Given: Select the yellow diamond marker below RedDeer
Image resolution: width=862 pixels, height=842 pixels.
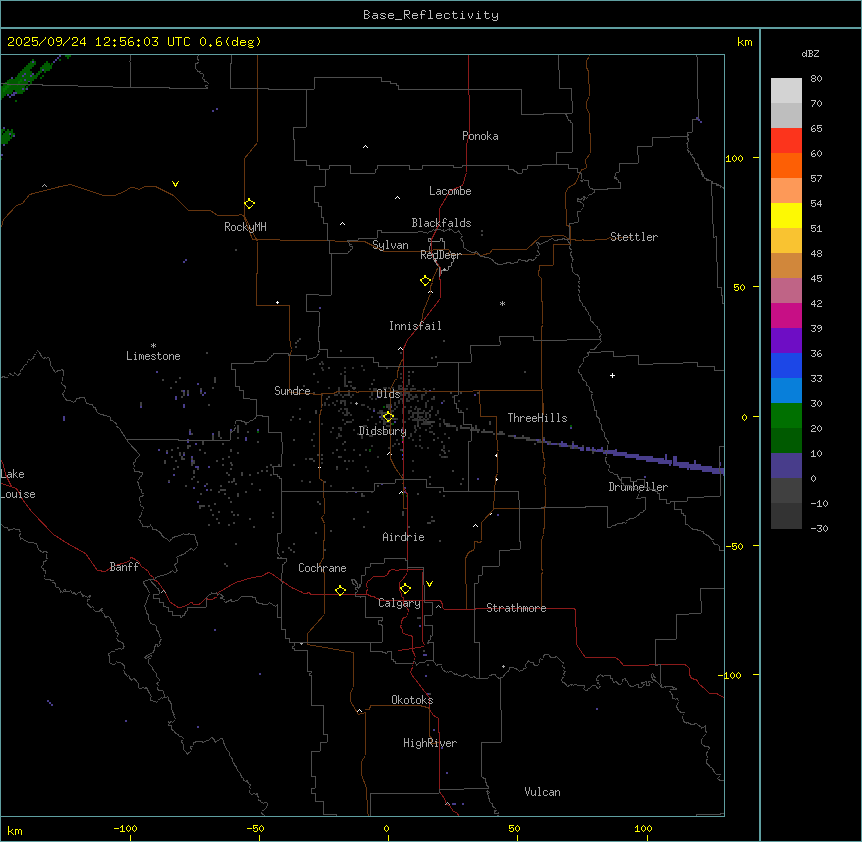Looking at the screenshot, I should [426, 280].
